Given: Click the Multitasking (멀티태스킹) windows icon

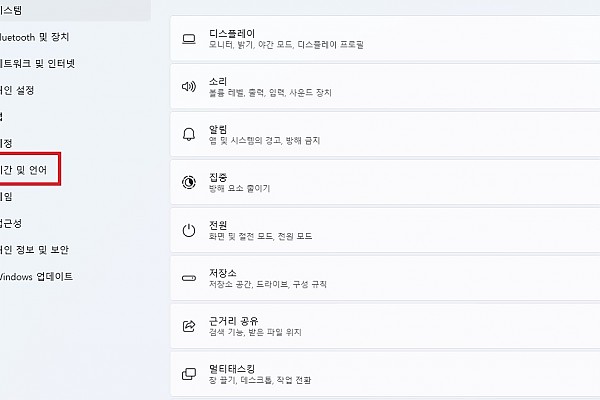Looking at the screenshot, I should click(x=189, y=374).
